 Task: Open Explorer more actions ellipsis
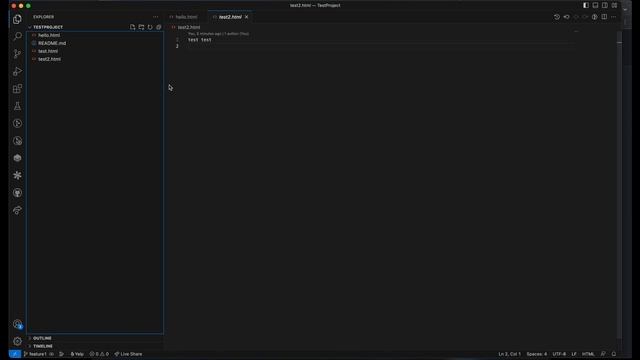[156, 17]
